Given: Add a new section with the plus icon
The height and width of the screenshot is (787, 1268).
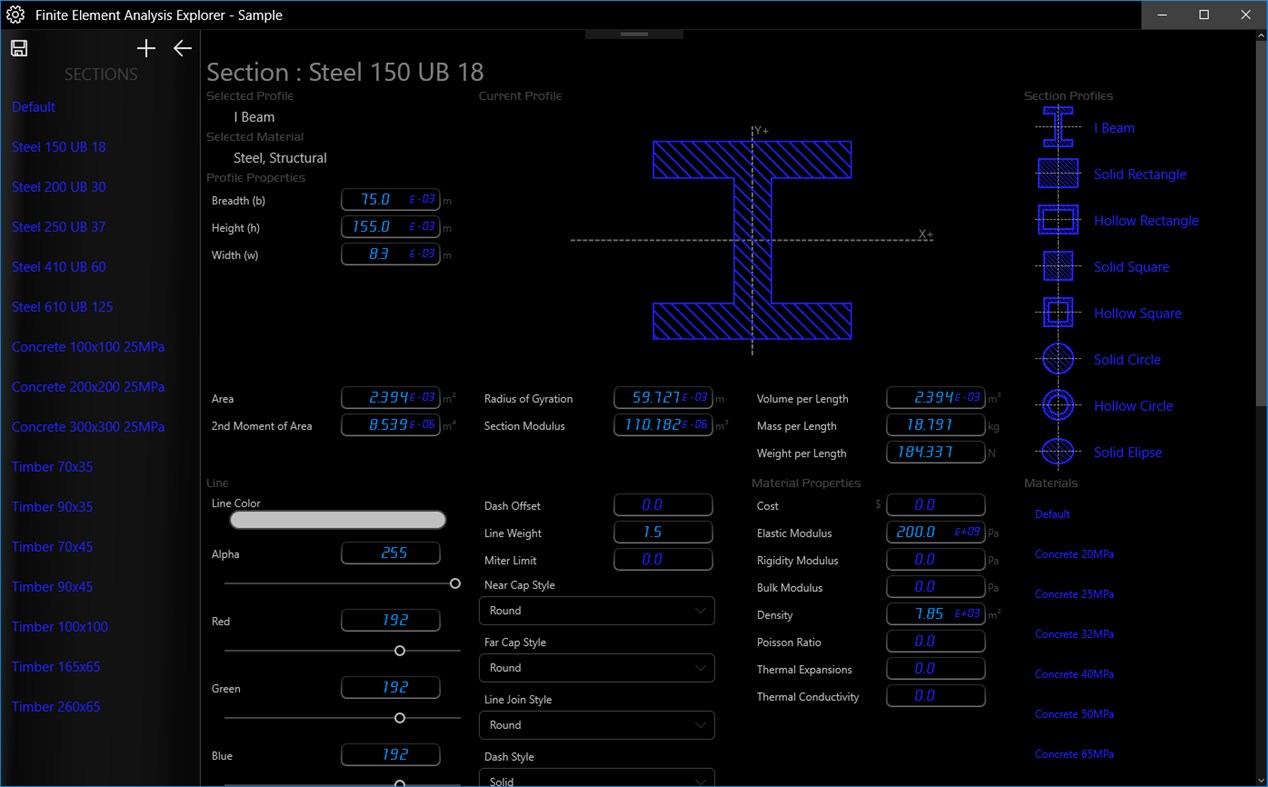Looking at the screenshot, I should coord(146,47).
